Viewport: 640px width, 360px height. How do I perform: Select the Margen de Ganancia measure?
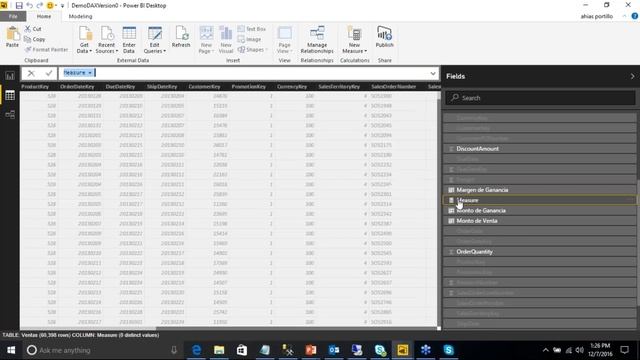pos(540,190)
